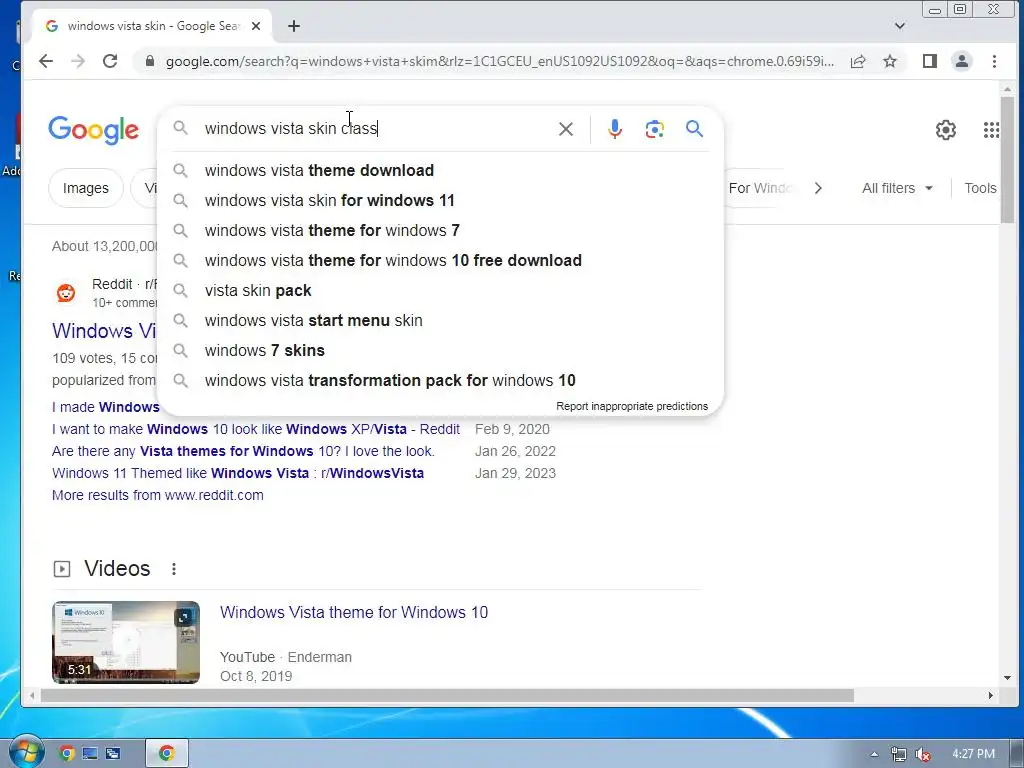Open Chrome side panel icon

(x=930, y=61)
